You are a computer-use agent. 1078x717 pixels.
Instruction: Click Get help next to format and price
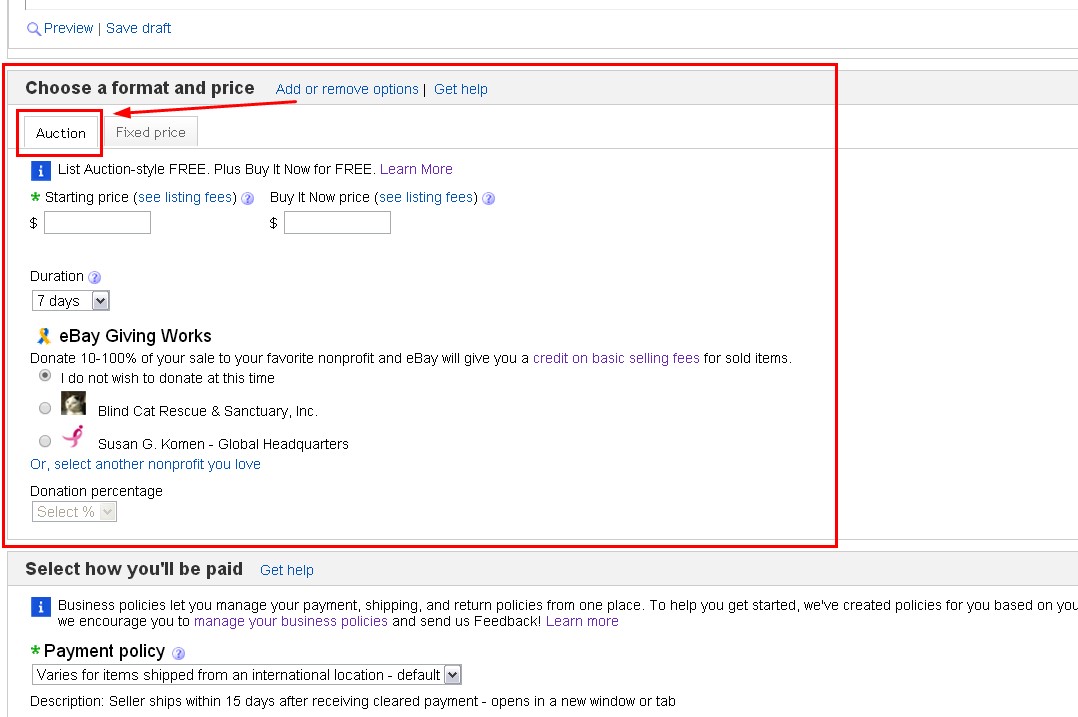(461, 89)
